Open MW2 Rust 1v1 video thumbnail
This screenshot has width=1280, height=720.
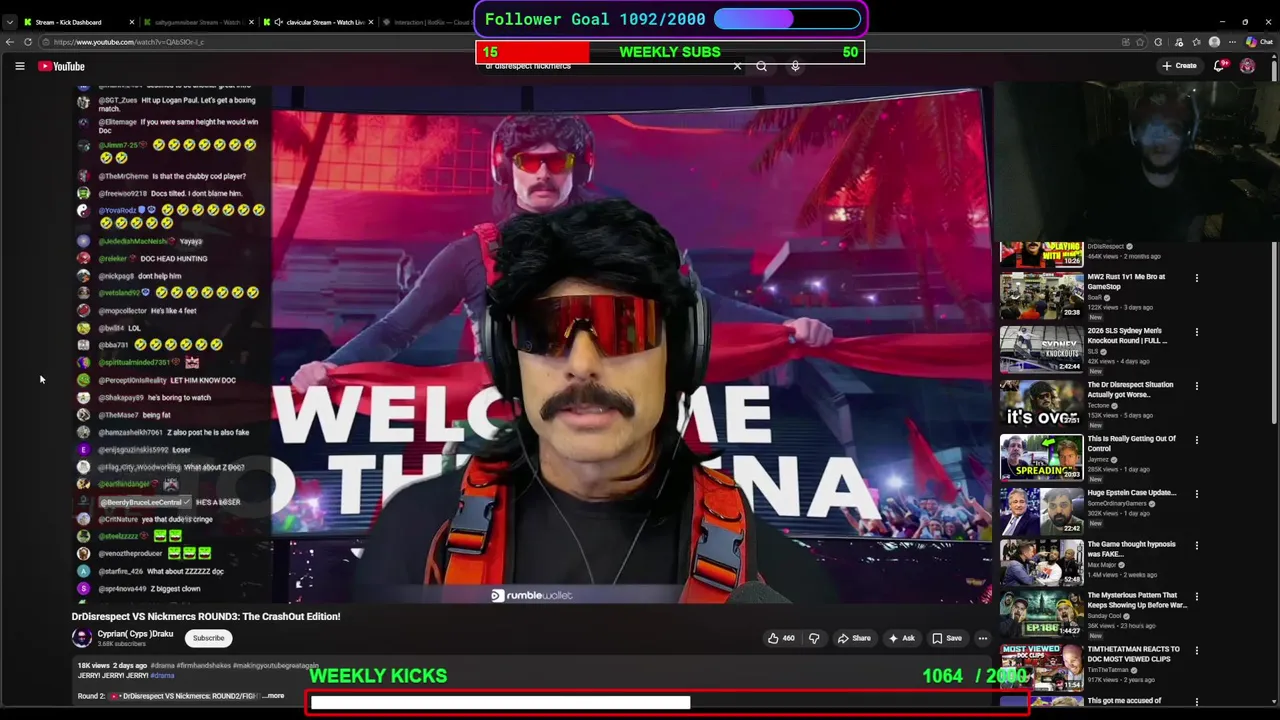1041,295
